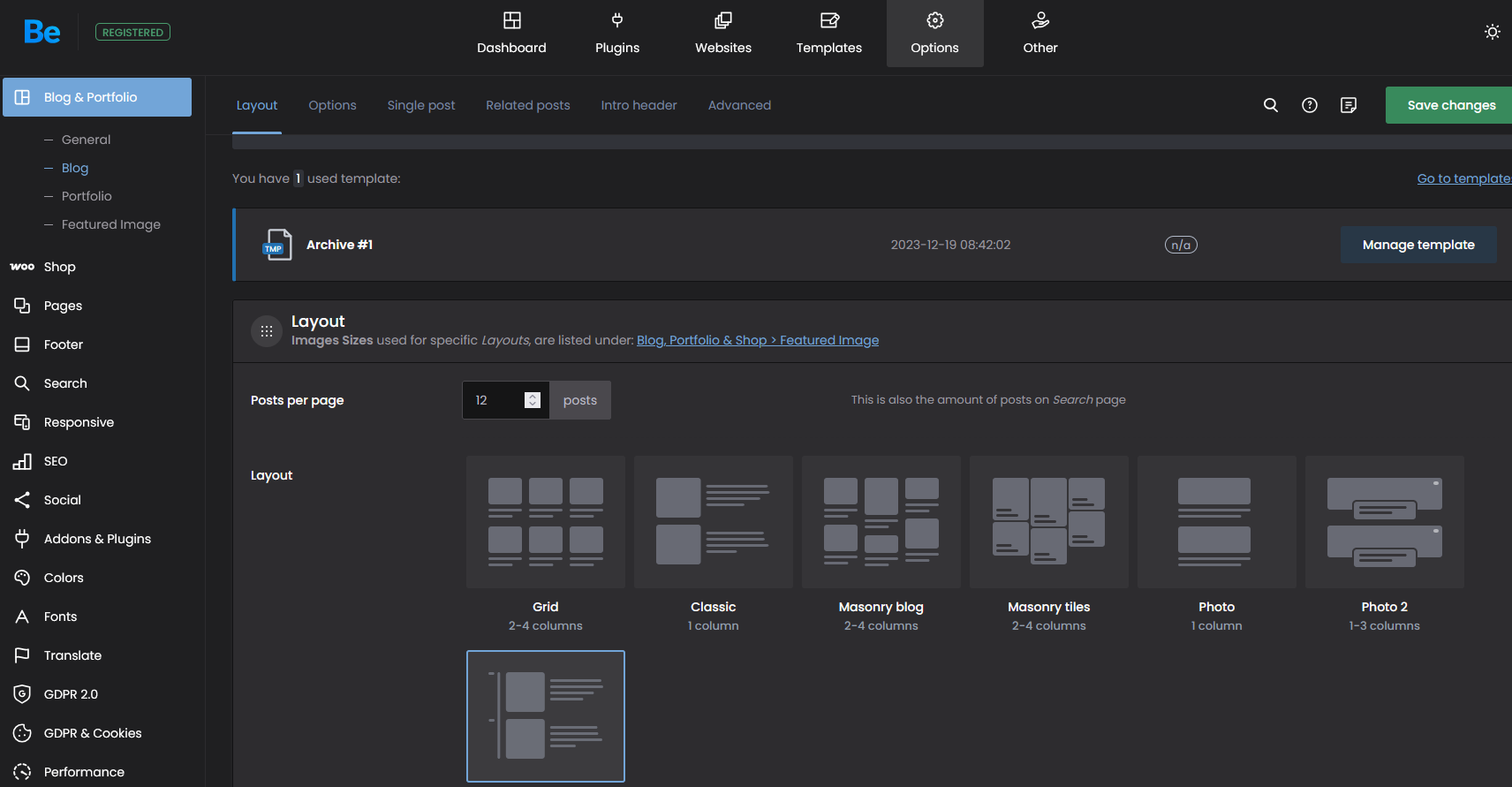The width and height of the screenshot is (1512, 787).
Task: Switch to the Single post tab
Action: pyautogui.click(x=421, y=105)
